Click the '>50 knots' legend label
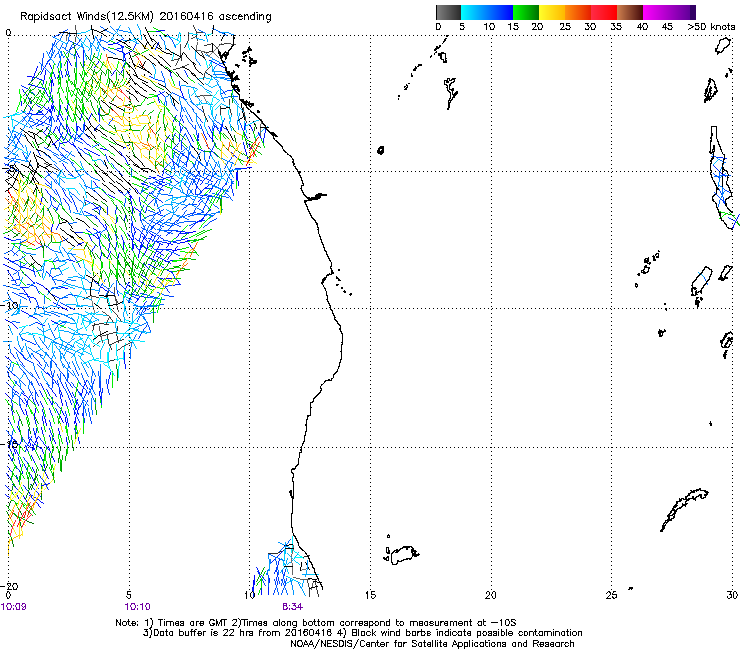 click(x=711, y=27)
